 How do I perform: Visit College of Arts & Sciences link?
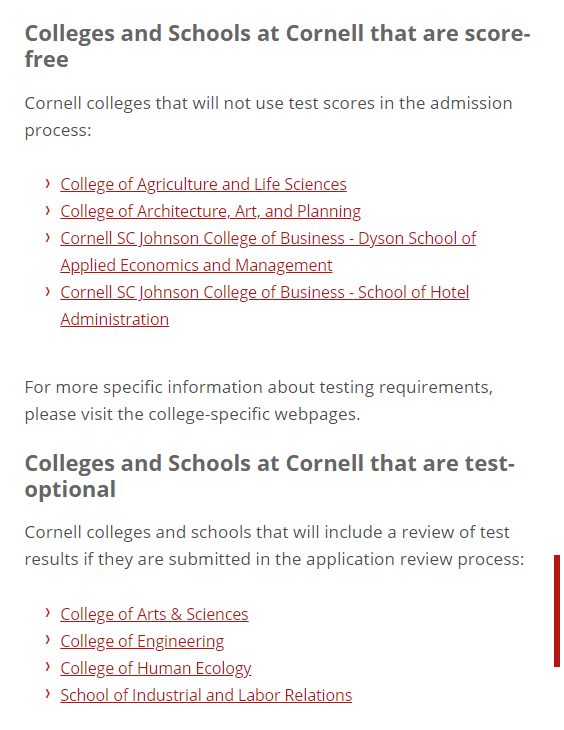[x=154, y=614]
